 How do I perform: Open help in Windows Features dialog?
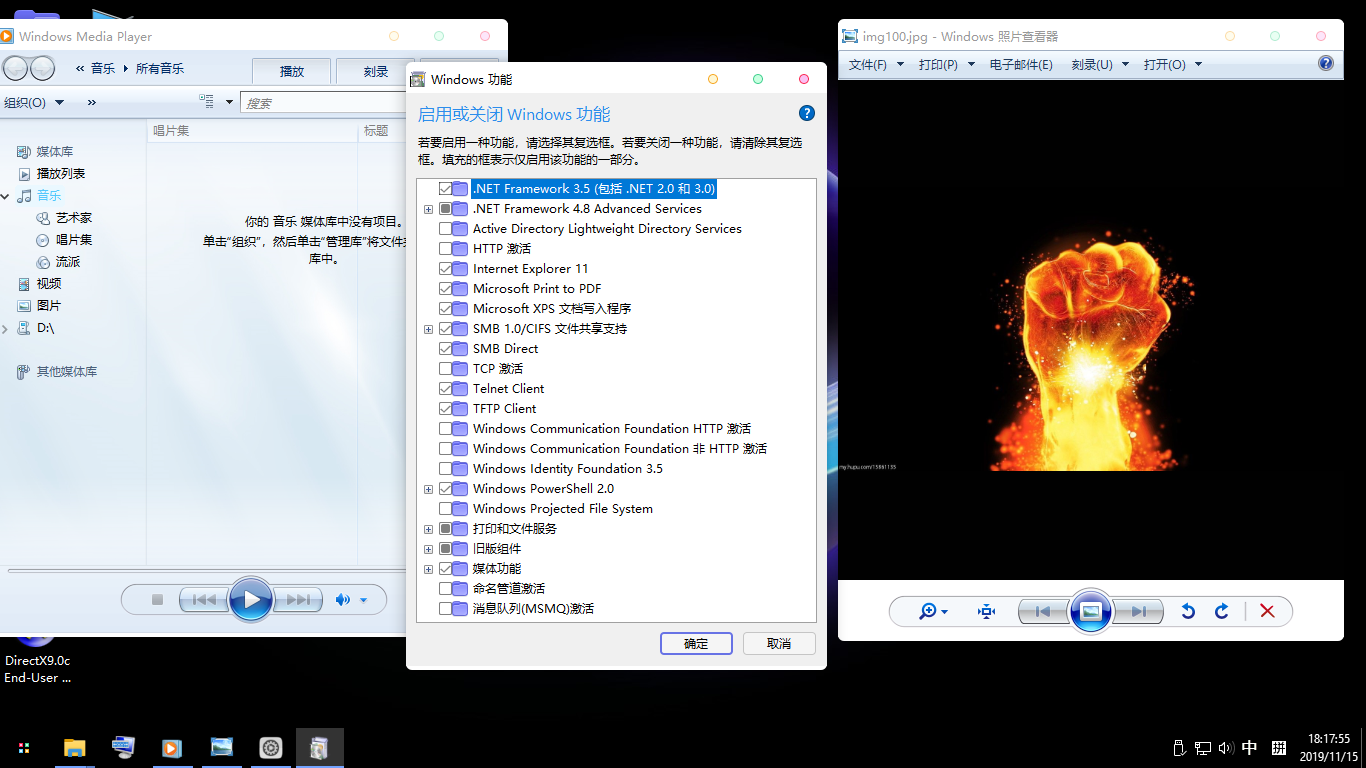click(807, 113)
